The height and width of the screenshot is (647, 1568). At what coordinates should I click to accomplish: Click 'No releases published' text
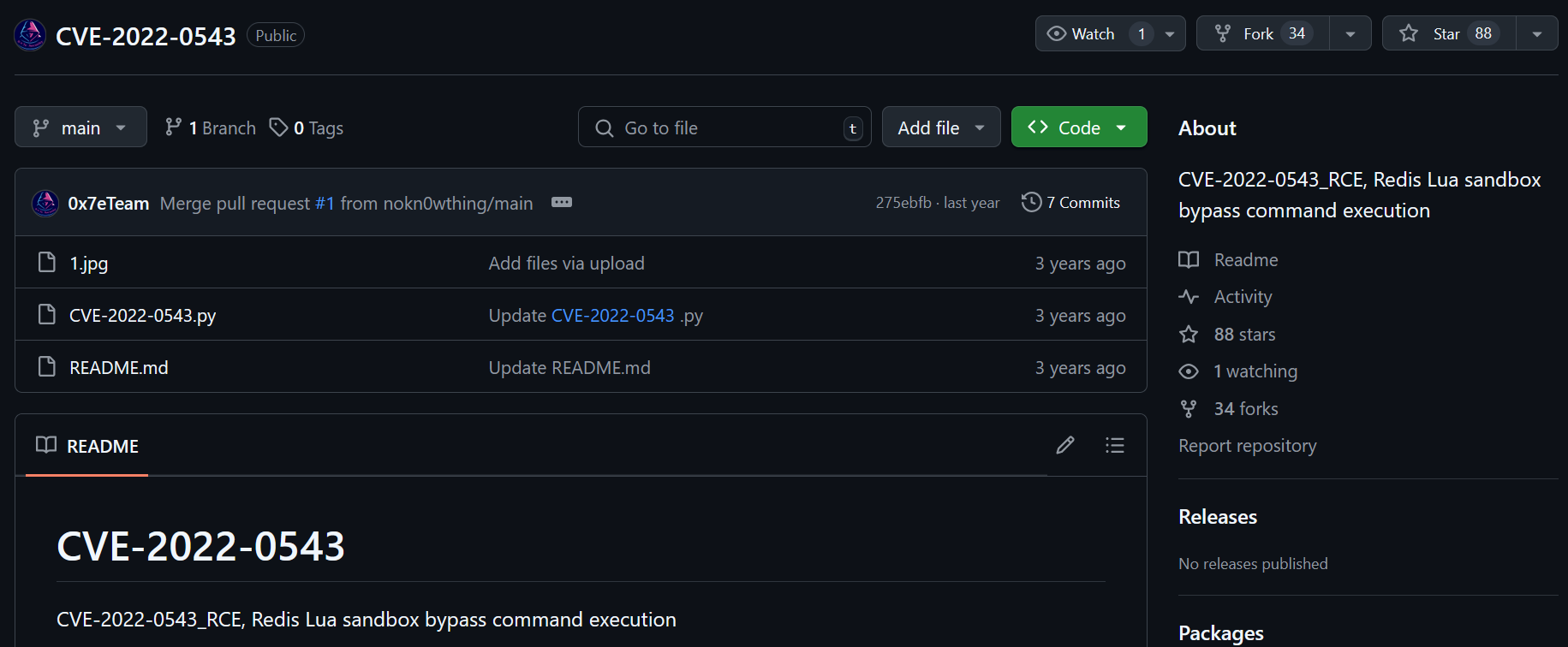1253,564
